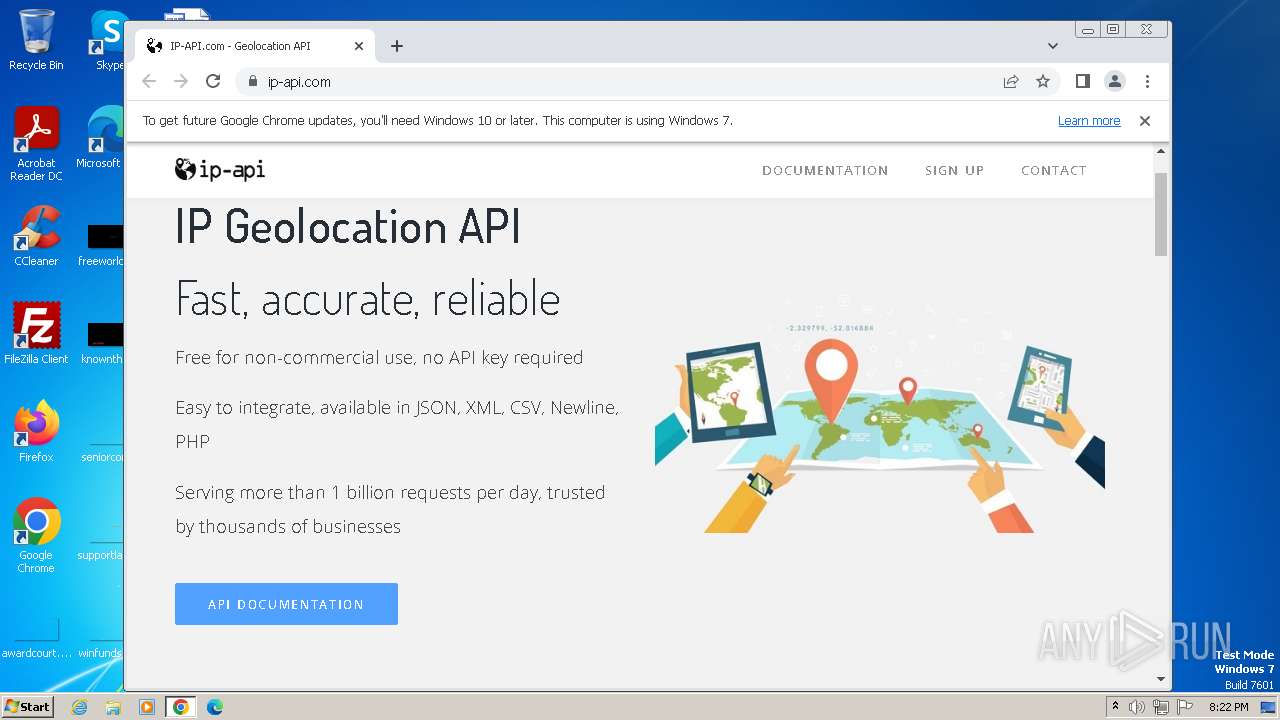Open Microsoft Edge from the taskbar
This screenshot has width=1280, height=720.
coord(214,707)
